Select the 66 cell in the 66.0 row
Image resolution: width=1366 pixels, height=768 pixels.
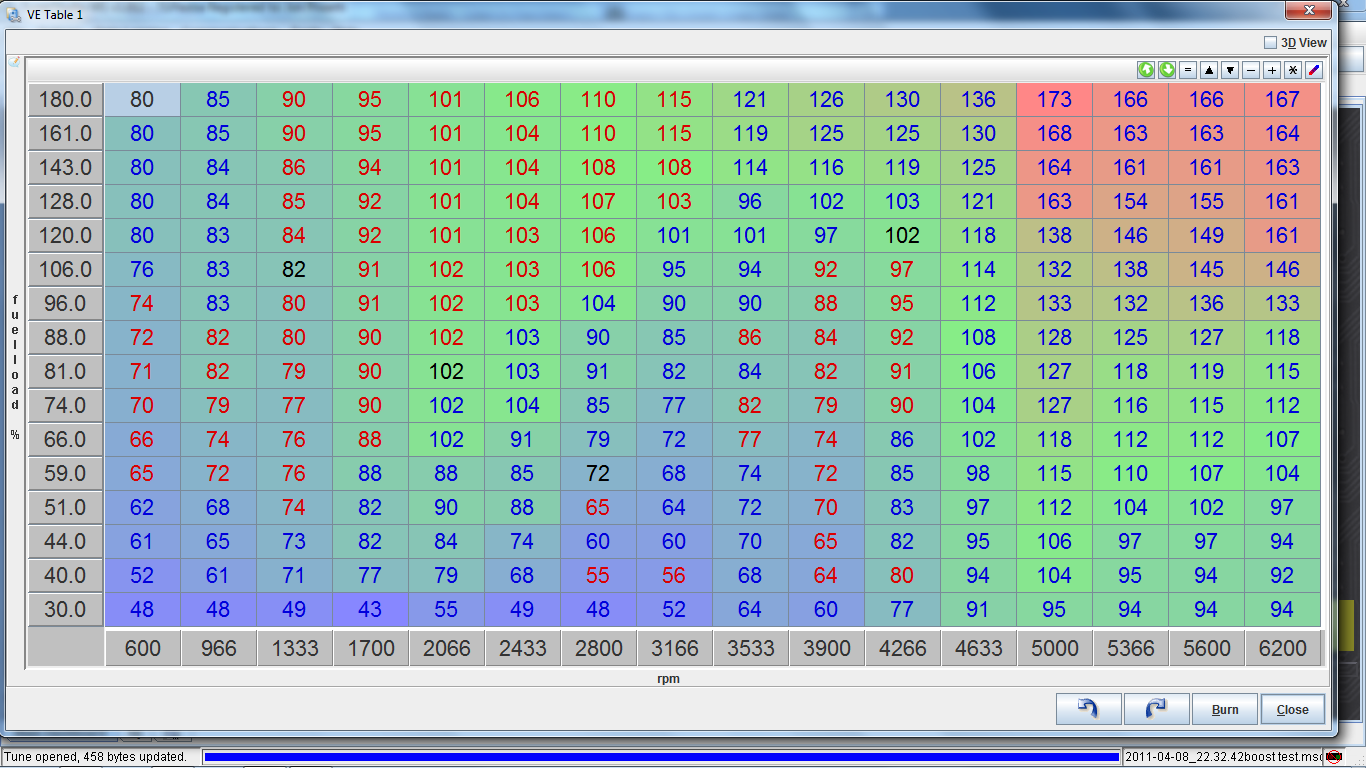[x=143, y=439]
